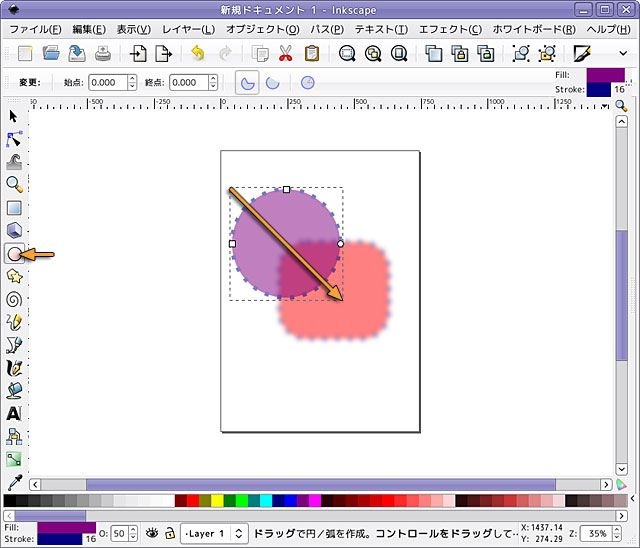Viewport: 640px width, 548px height.
Task: Toggle the layer lock icon
Action: tap(170, 534)
